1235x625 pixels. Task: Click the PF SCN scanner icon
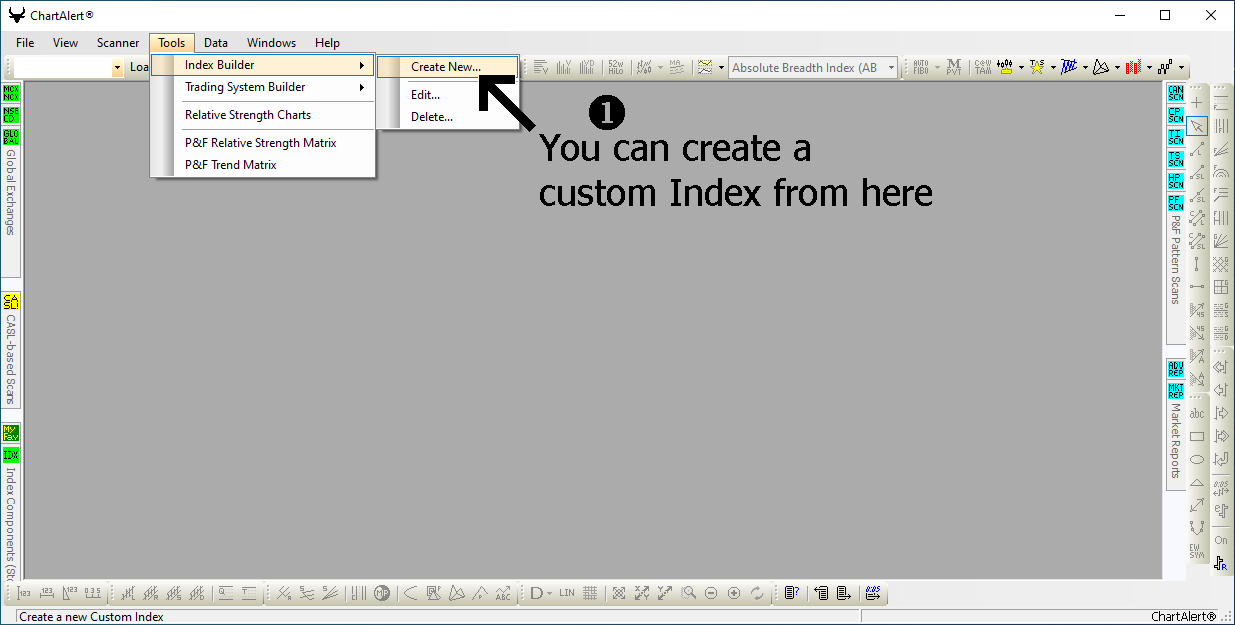[1176, 203]
